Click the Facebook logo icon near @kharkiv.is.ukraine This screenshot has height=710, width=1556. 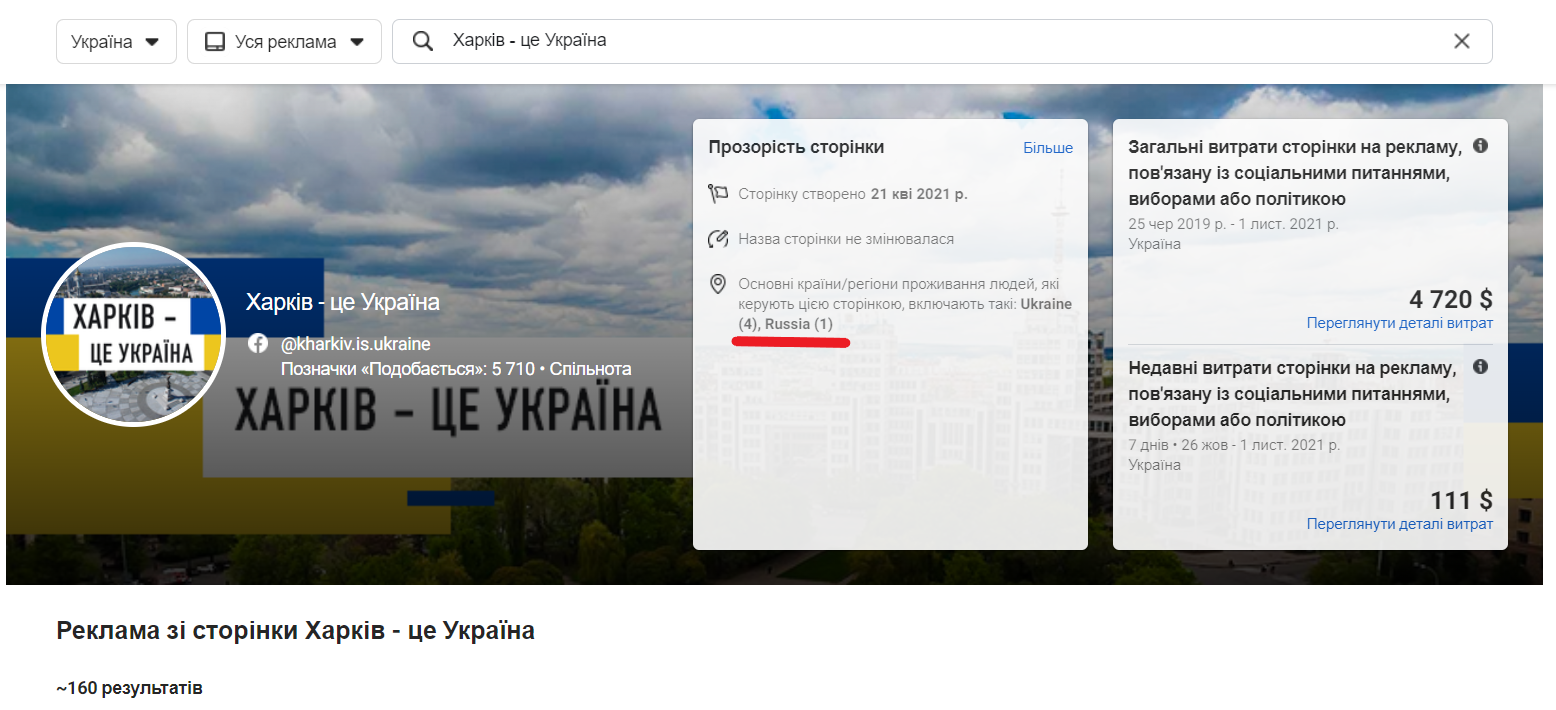[258, 344]
